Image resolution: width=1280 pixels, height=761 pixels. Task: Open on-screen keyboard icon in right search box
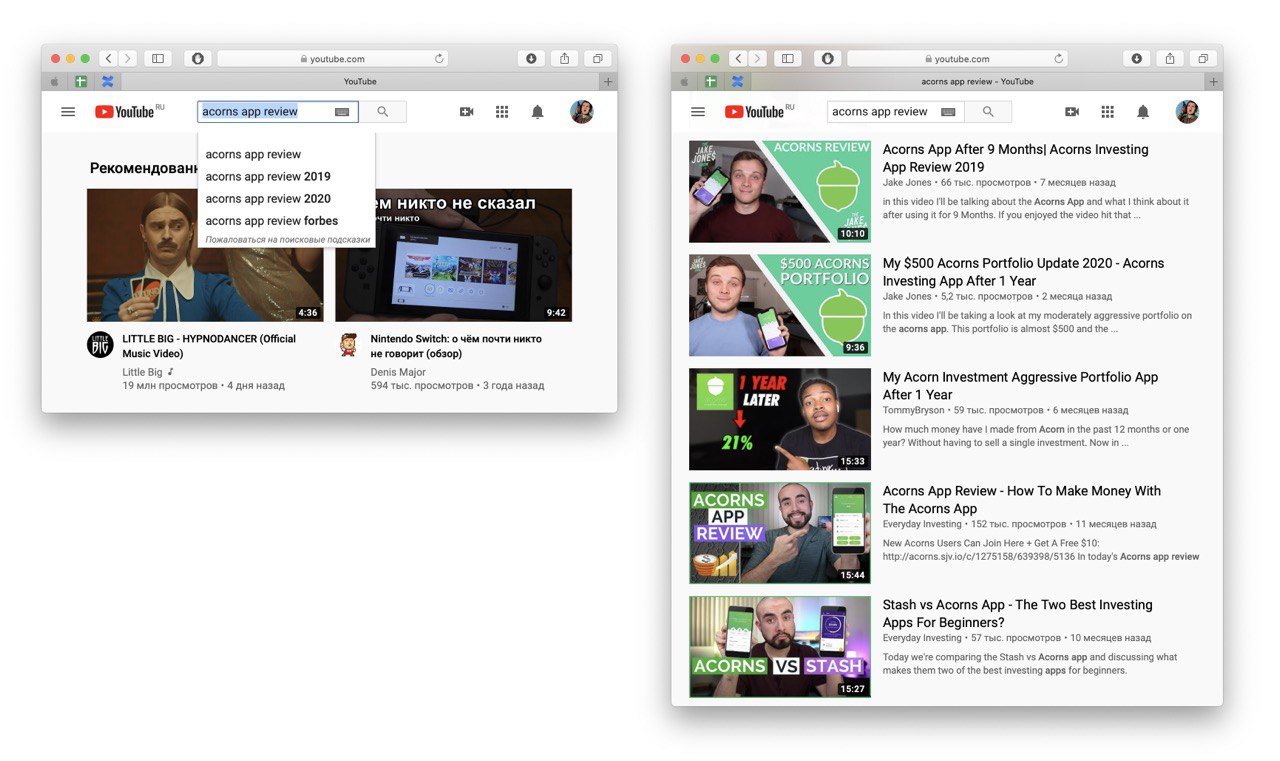(x=948, y=112)
